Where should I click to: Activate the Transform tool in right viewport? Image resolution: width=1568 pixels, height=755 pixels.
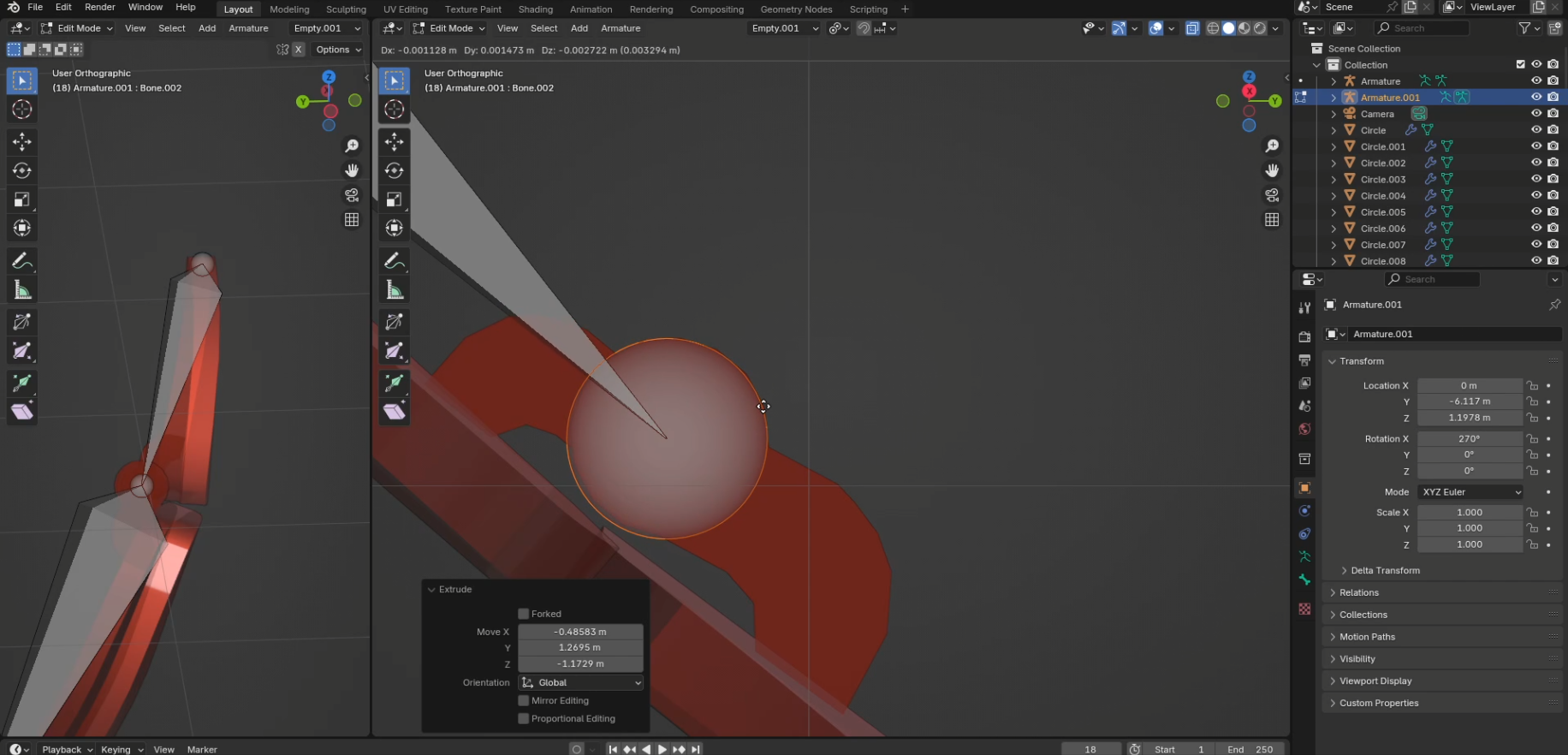coord(394,228)
